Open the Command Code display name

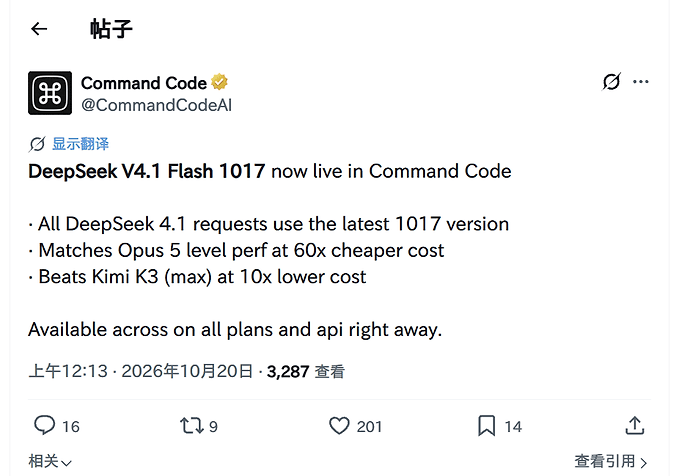144,83
